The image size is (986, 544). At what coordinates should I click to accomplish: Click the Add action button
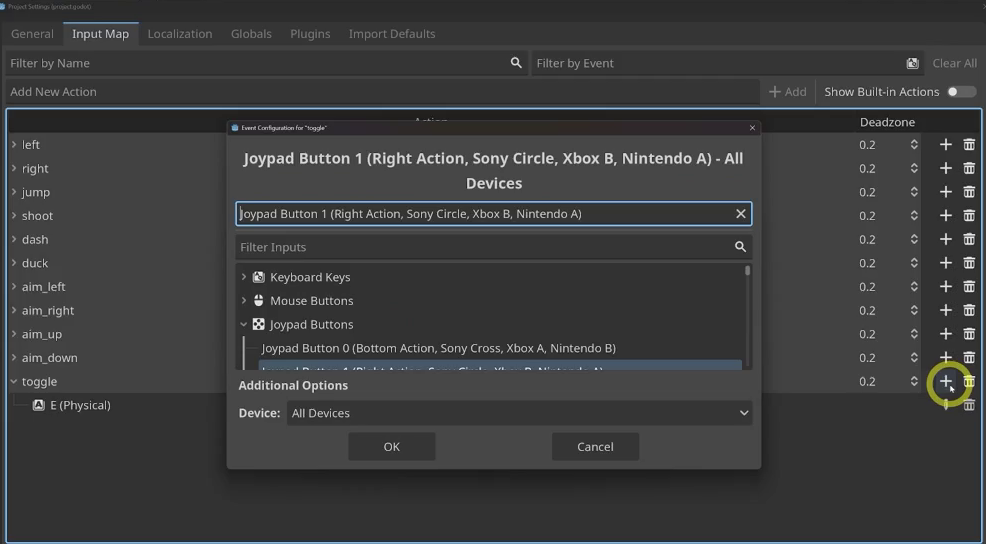(787, 92)
